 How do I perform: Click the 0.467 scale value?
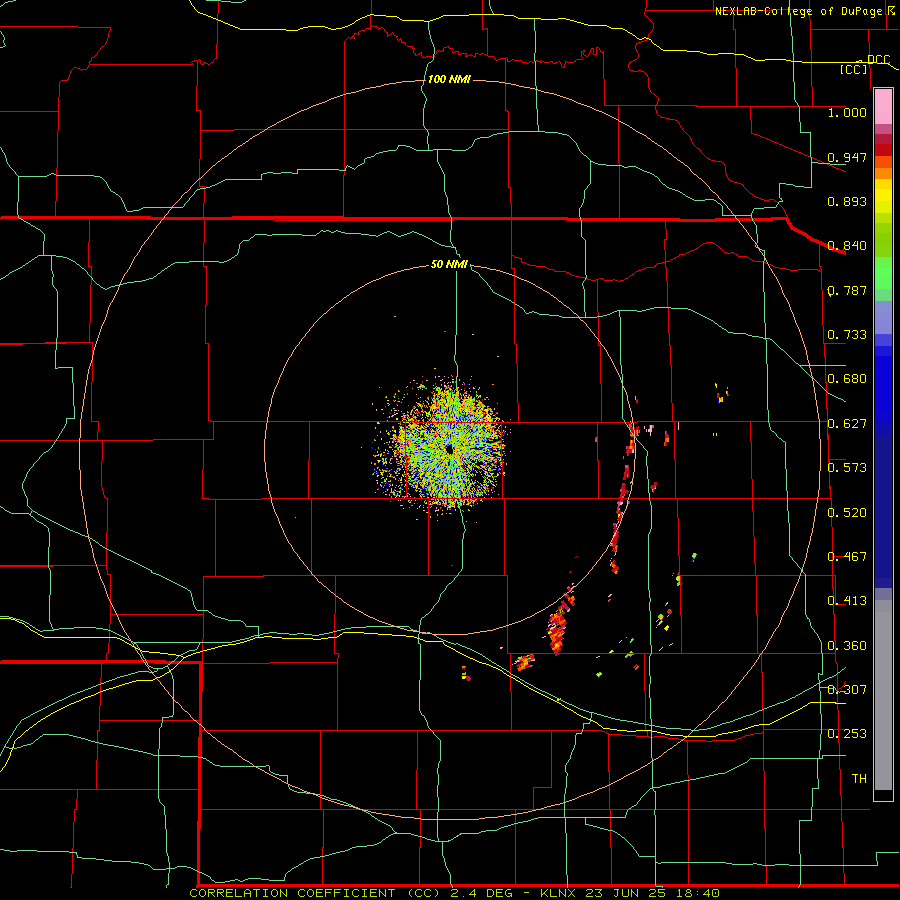(847, 557)
